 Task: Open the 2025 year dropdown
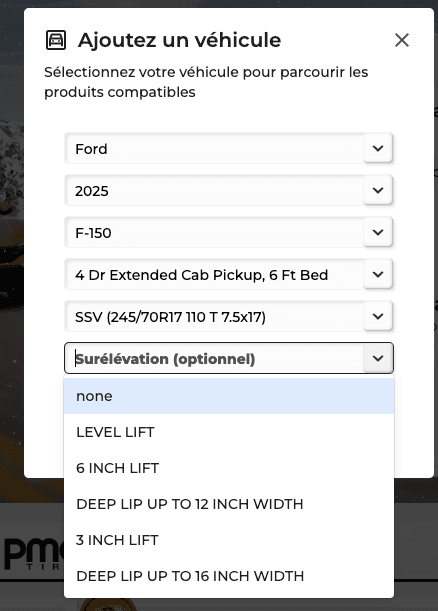click(229, 191)
